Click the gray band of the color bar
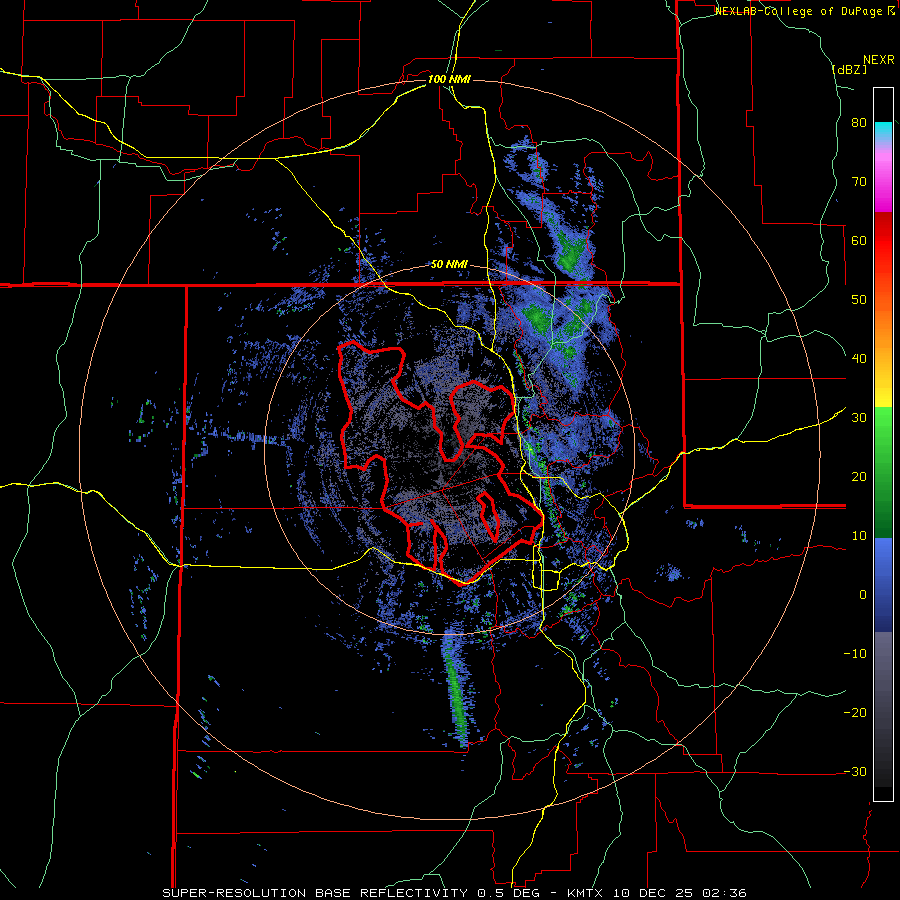Viewport: 900px width, 900px height. coord(883,709)
